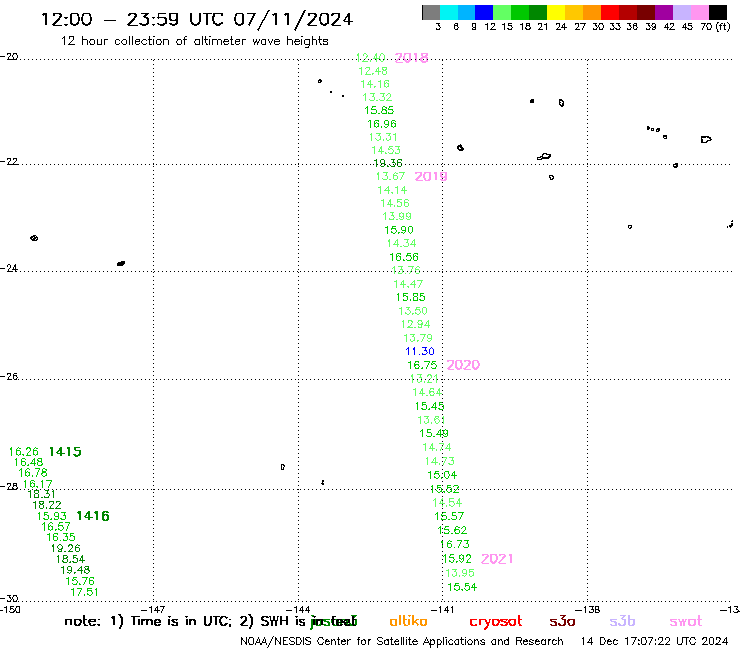The image size is (740, 650).
Task: Click the purple swatch in the legend
Action: pyautogui.click(x=664, y=12)
